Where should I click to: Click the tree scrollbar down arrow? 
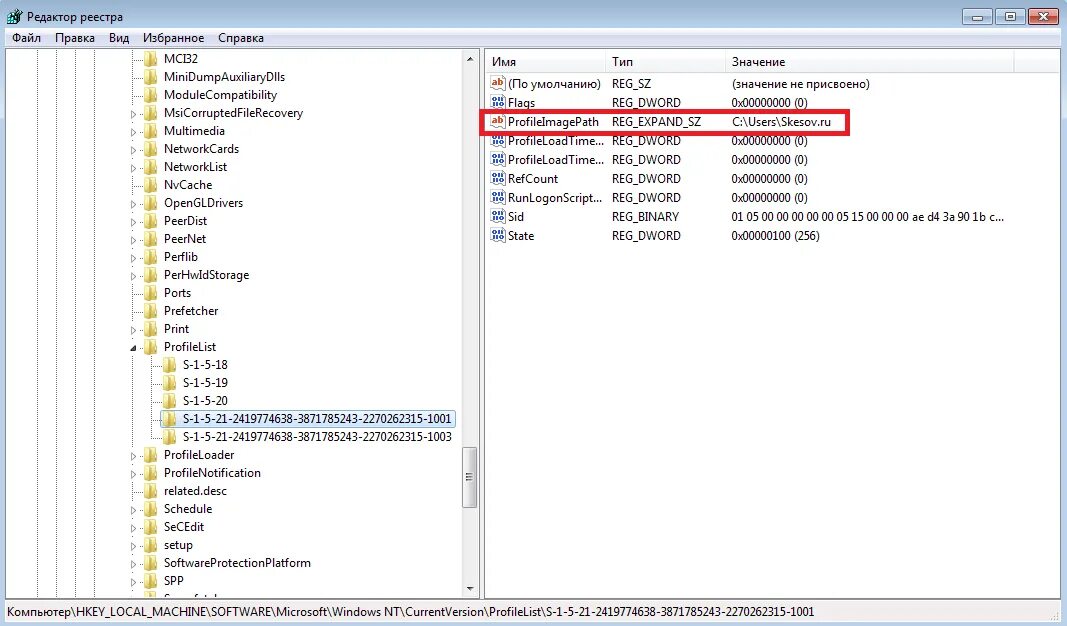470,589
